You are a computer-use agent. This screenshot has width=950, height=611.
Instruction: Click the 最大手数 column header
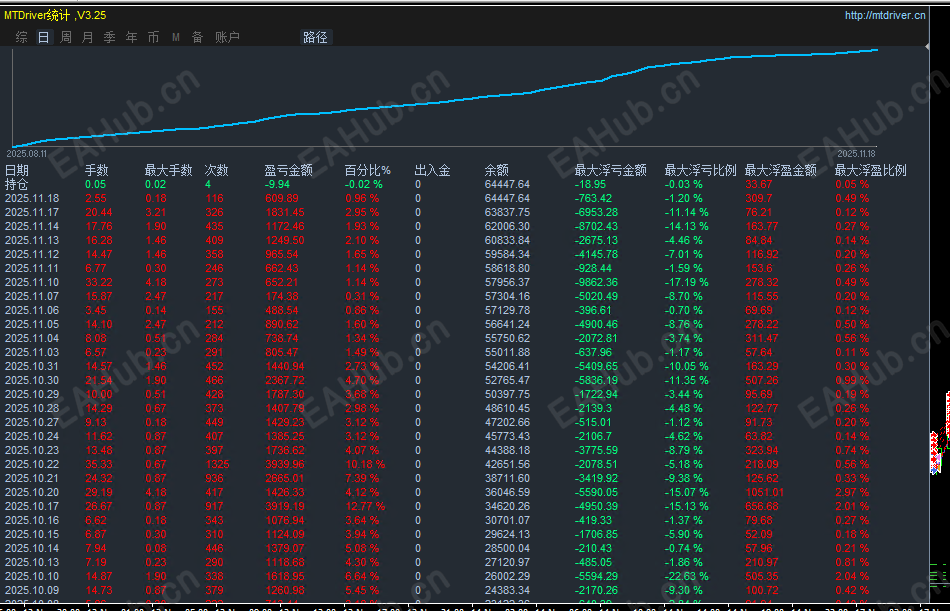click(x=168, y=170)
